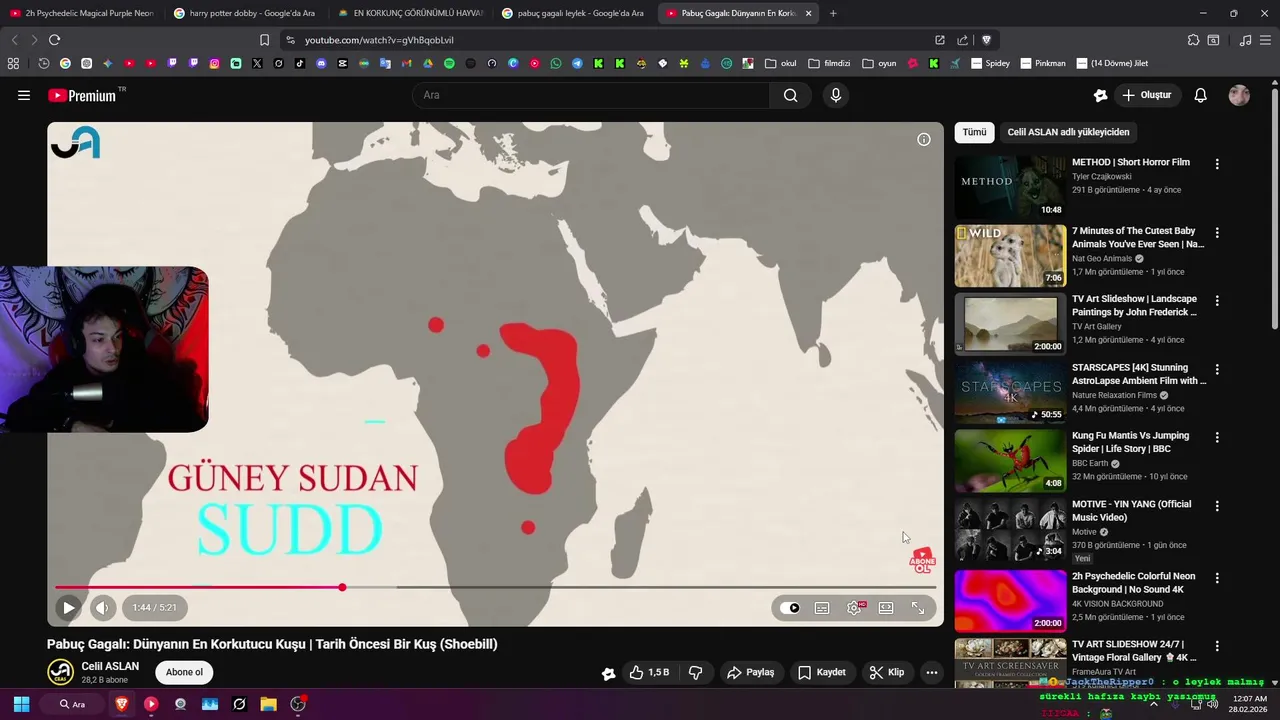Open the YouTube guide hamburger menu
The width and height of the screenshot is (1280, 720).
point(24,95)
